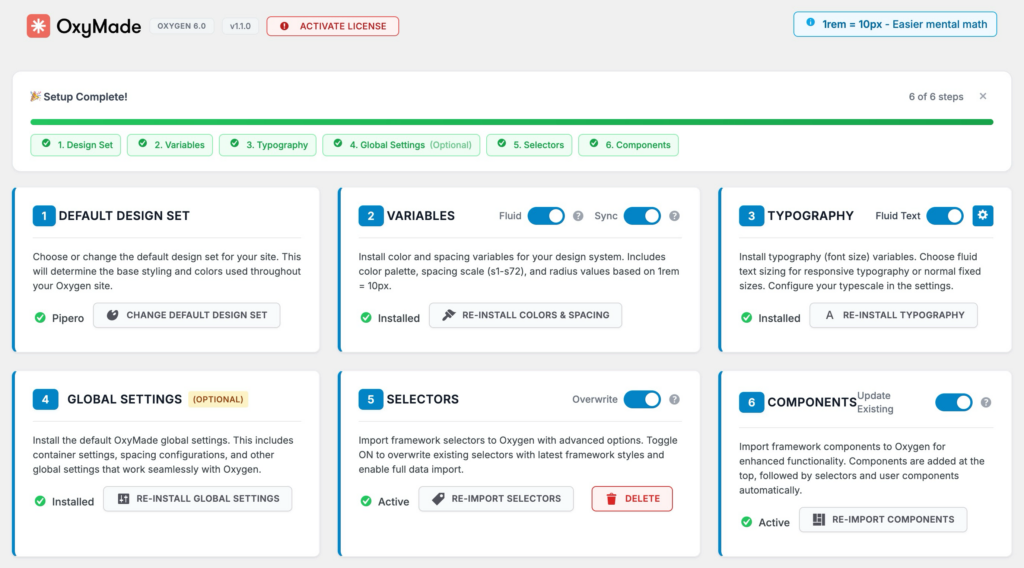
Task: Toggle the Fluid switch in Variables
Action: 546,216
